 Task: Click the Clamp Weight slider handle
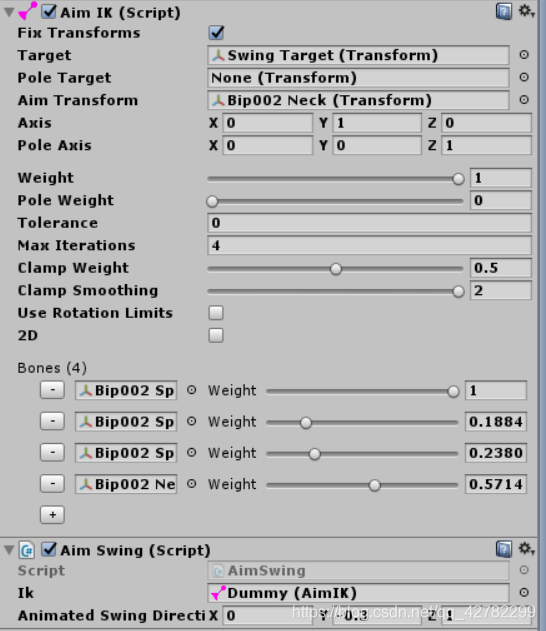[336, 269]
